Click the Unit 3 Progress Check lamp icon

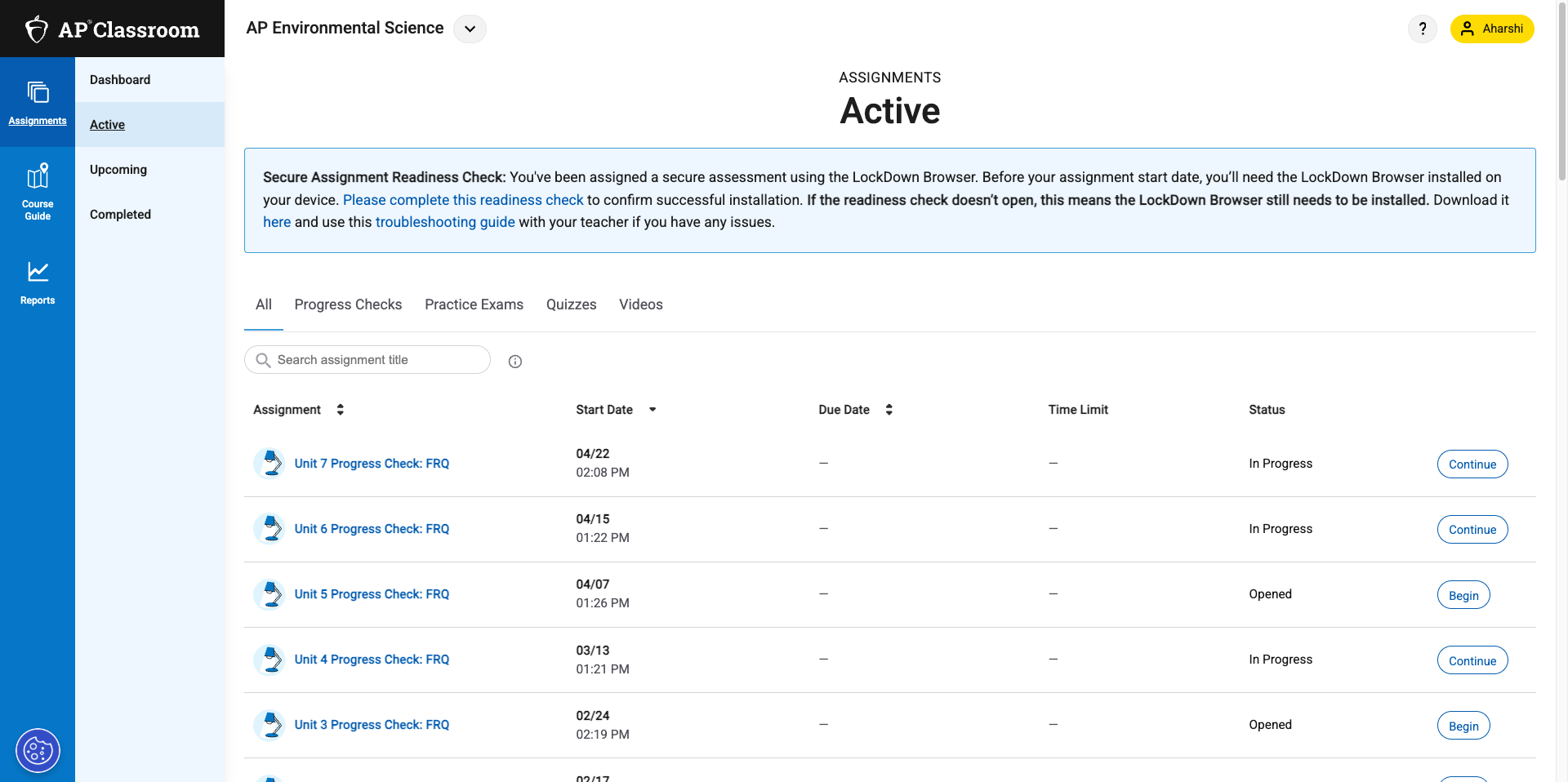click(x=269, y=725)
